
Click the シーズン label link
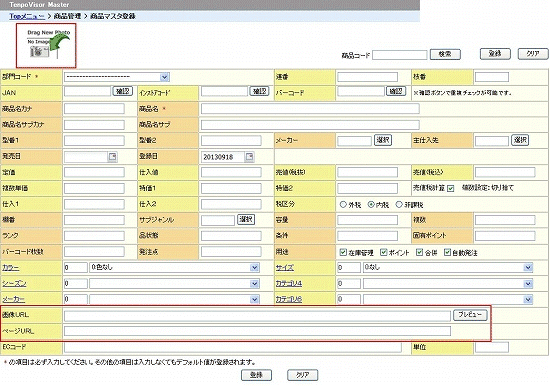(x=14, y=283)
